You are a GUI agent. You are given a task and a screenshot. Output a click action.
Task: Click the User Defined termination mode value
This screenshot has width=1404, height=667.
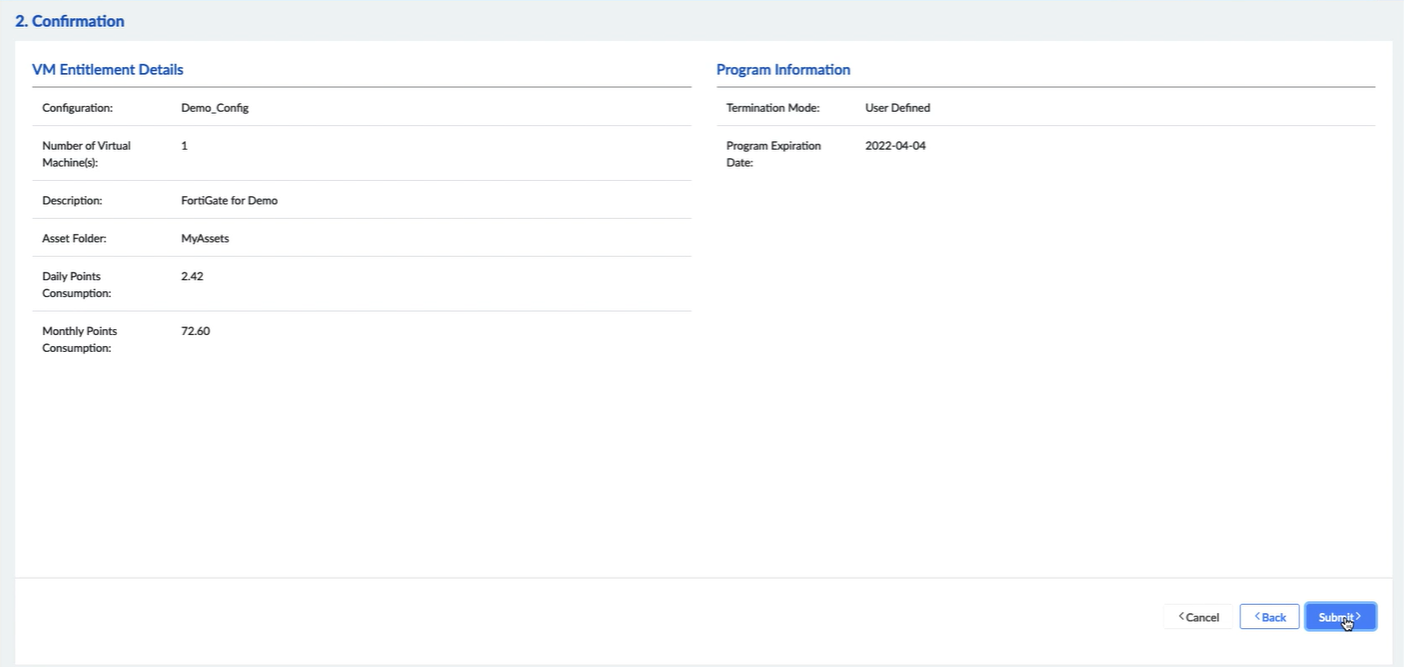tap(897, 108)
